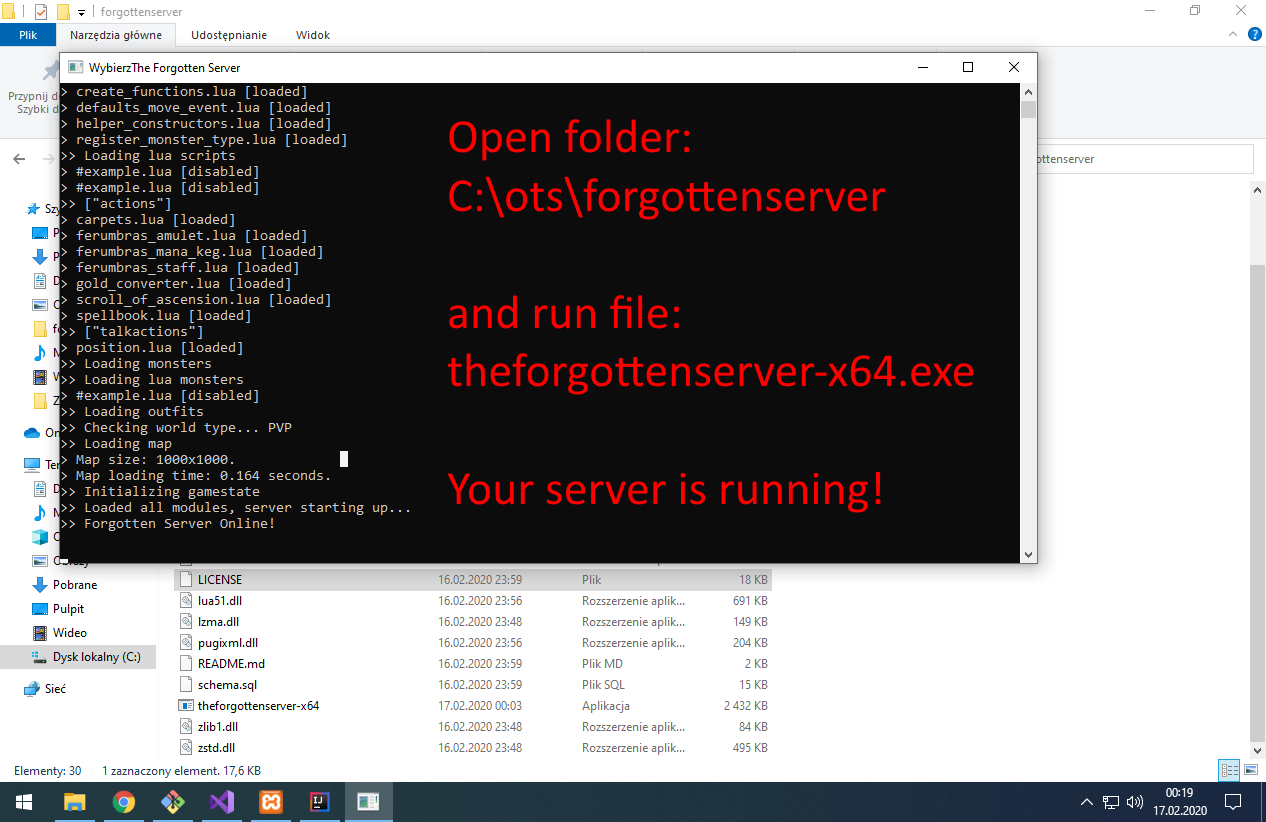Select the lua51.dll file
This screenshot has width=1266, height=822.
220,601
